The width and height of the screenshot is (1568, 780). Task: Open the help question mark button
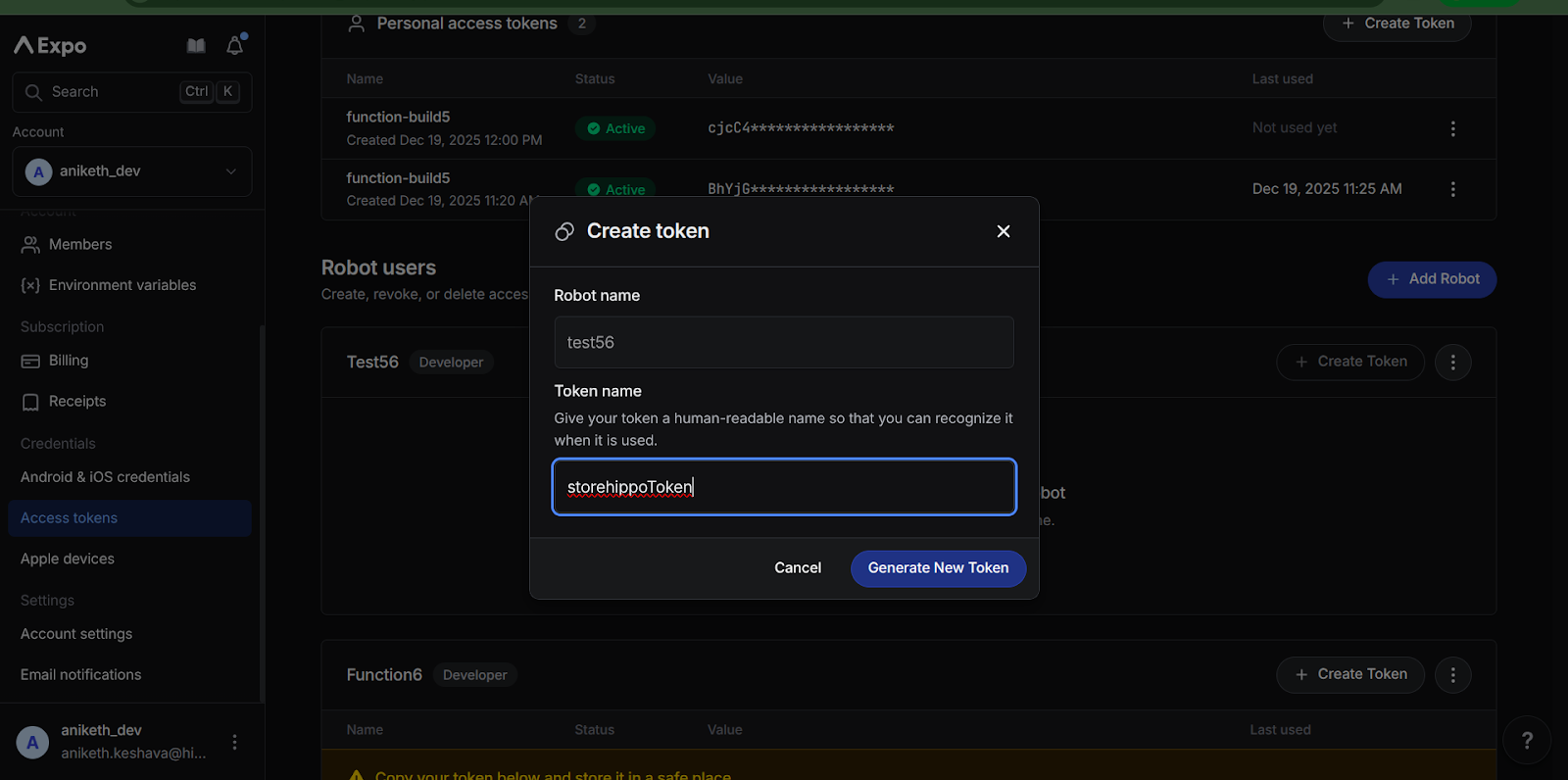(1526, 741)
